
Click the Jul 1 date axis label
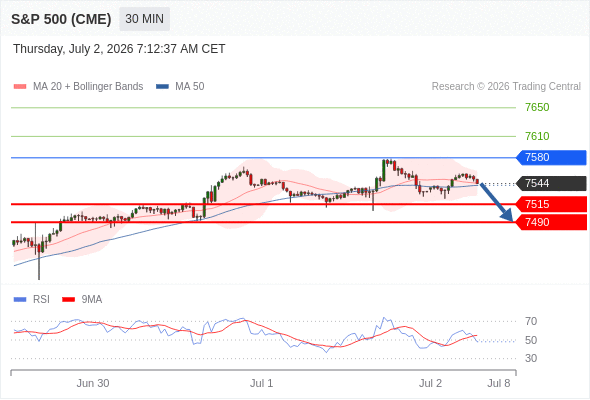(x=262, y=383)
